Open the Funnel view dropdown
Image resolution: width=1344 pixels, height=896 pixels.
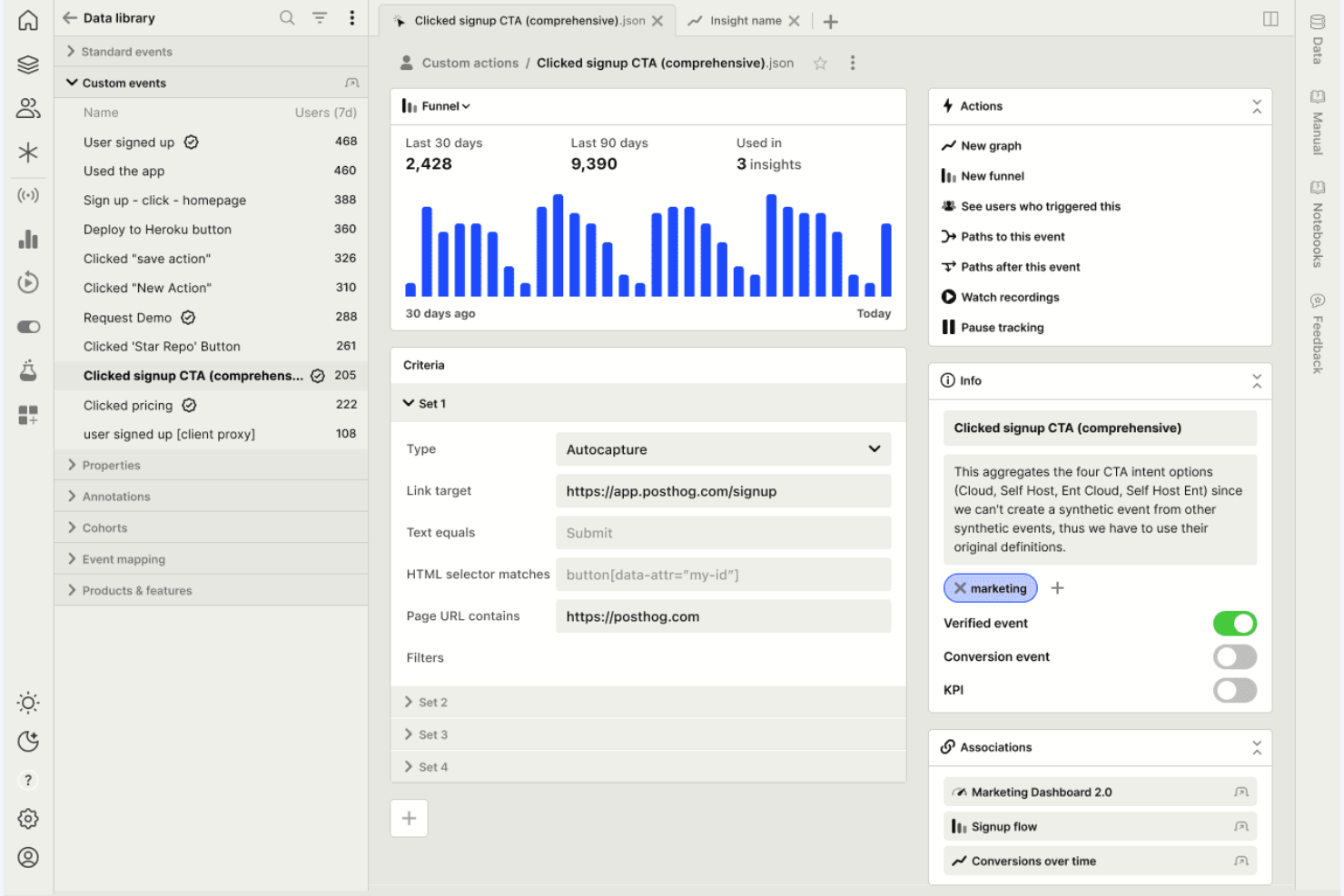click(x=442, y=105)
